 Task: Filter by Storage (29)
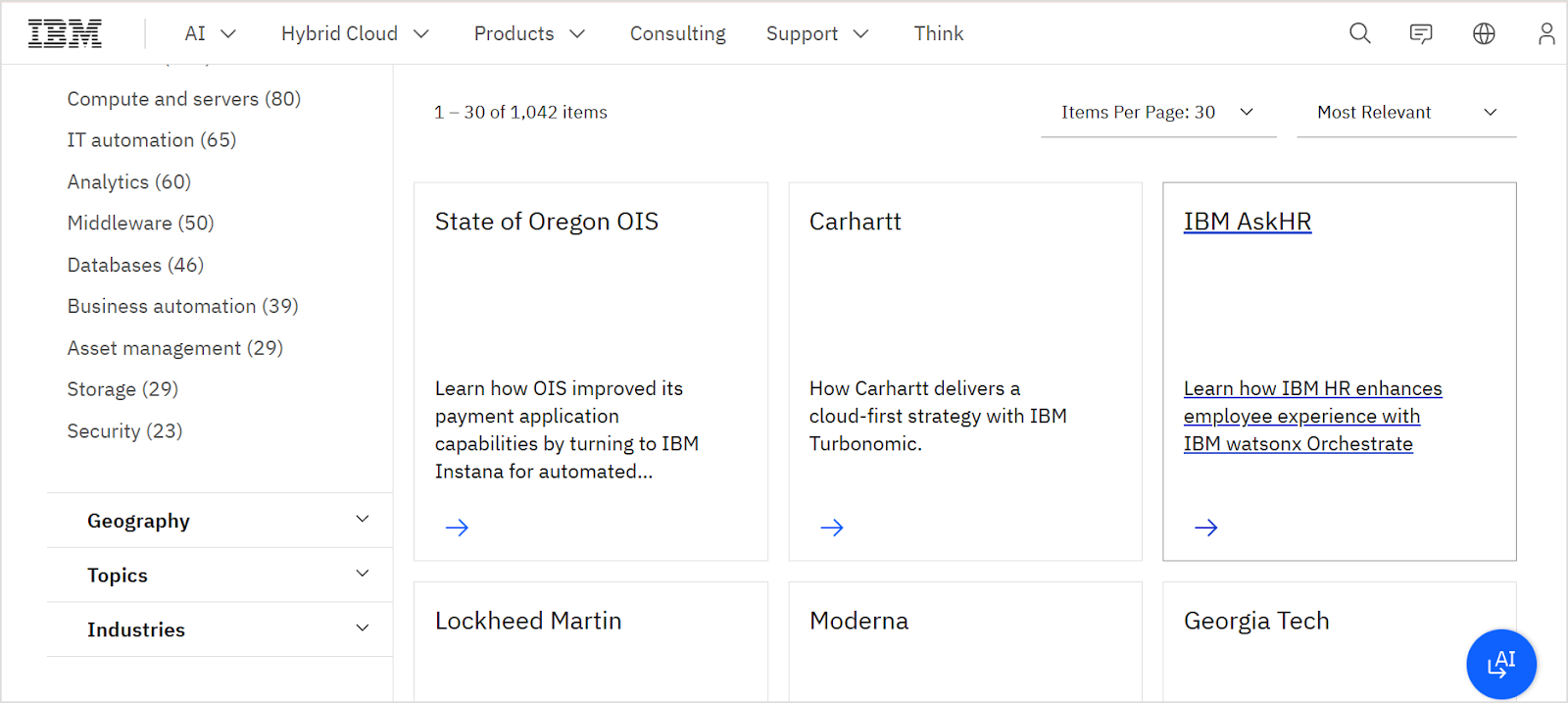[x=122, y=389]
